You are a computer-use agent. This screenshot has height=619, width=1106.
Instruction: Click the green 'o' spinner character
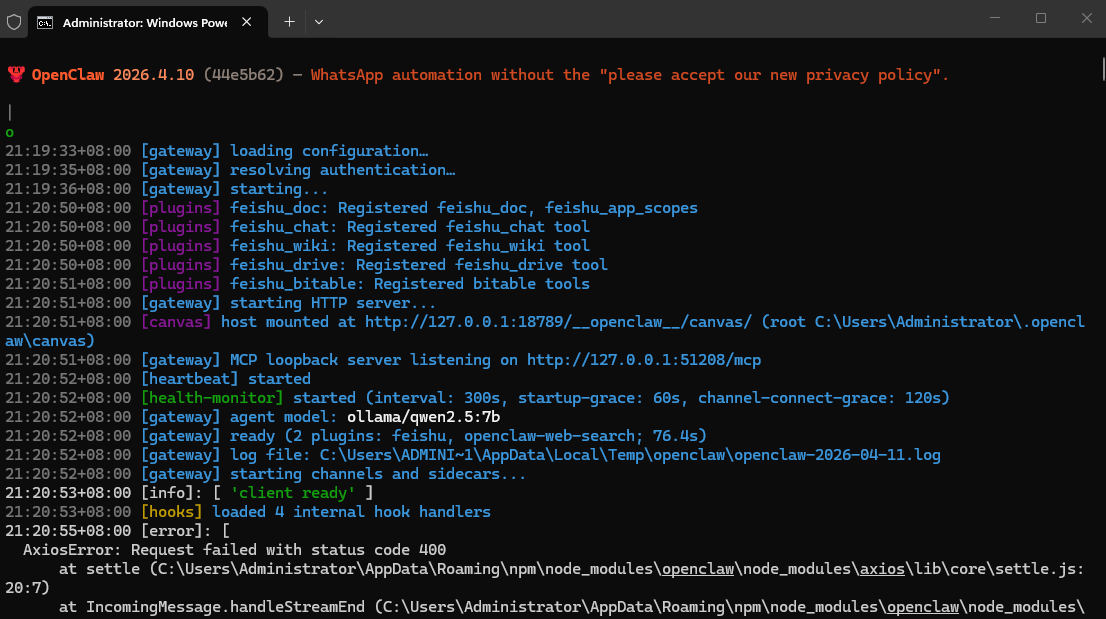click(x=9, y=133)
